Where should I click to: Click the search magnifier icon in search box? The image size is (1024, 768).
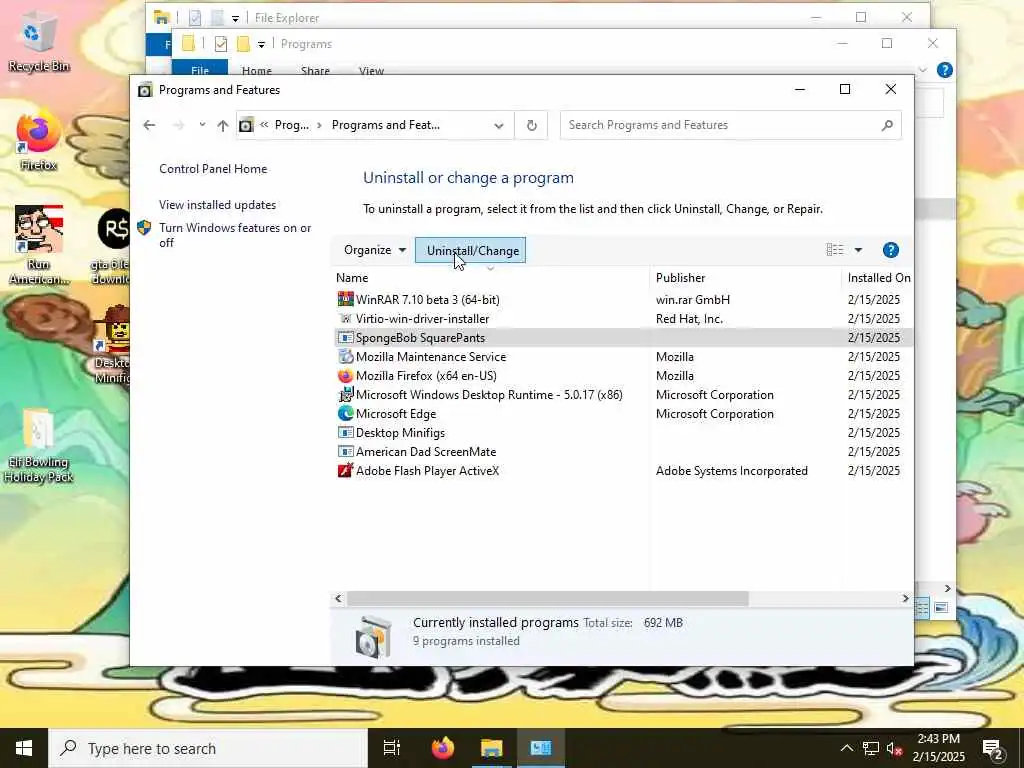[886, 125]
